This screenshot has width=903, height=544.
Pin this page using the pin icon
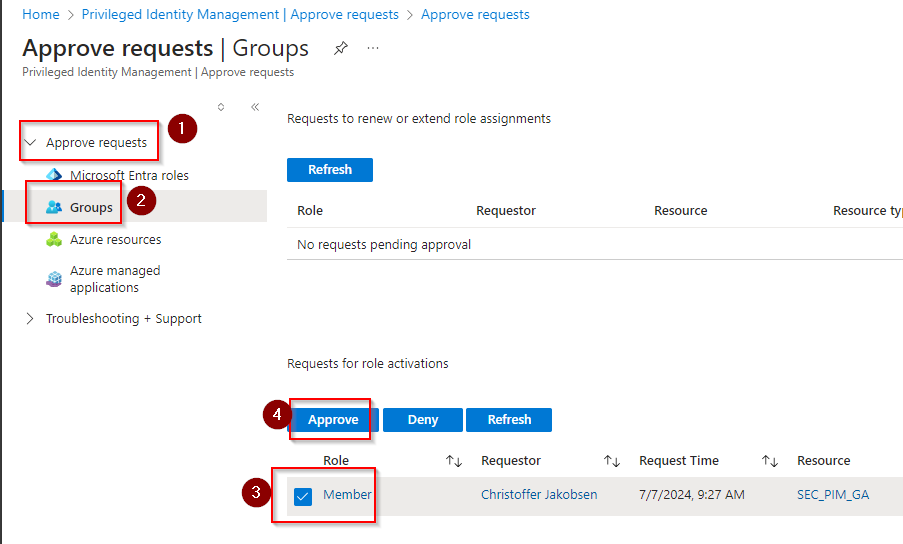pos(341,48)
